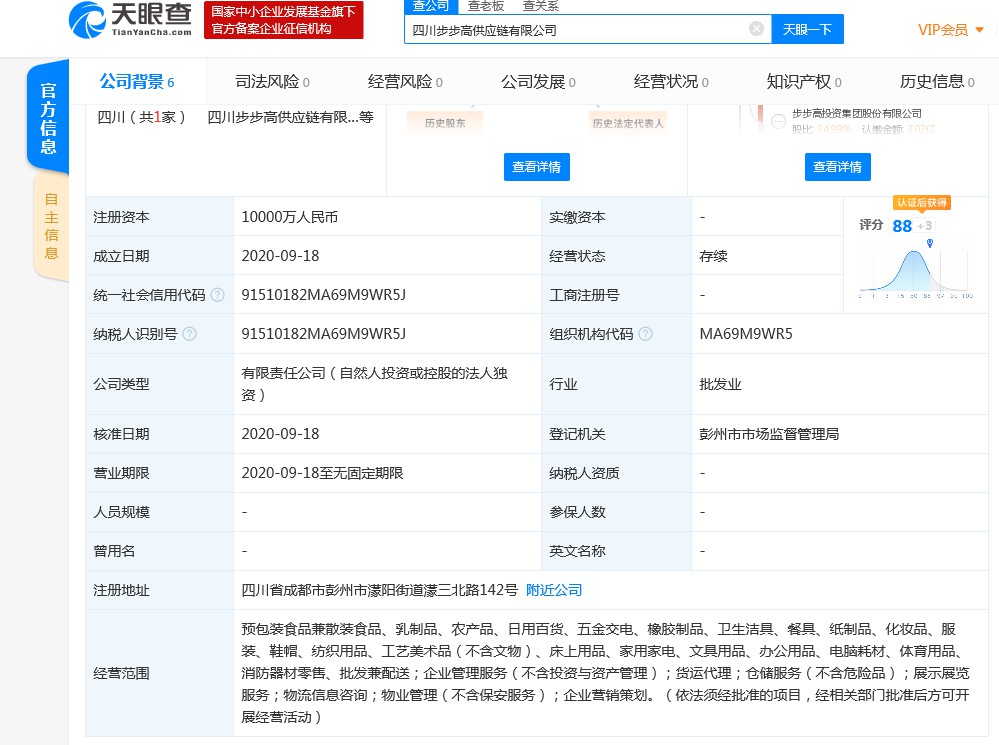The width and height of the screenshot is (999, 745).
Task: Click the MA69M9WR5 organization code
Action: pos(746,334)
